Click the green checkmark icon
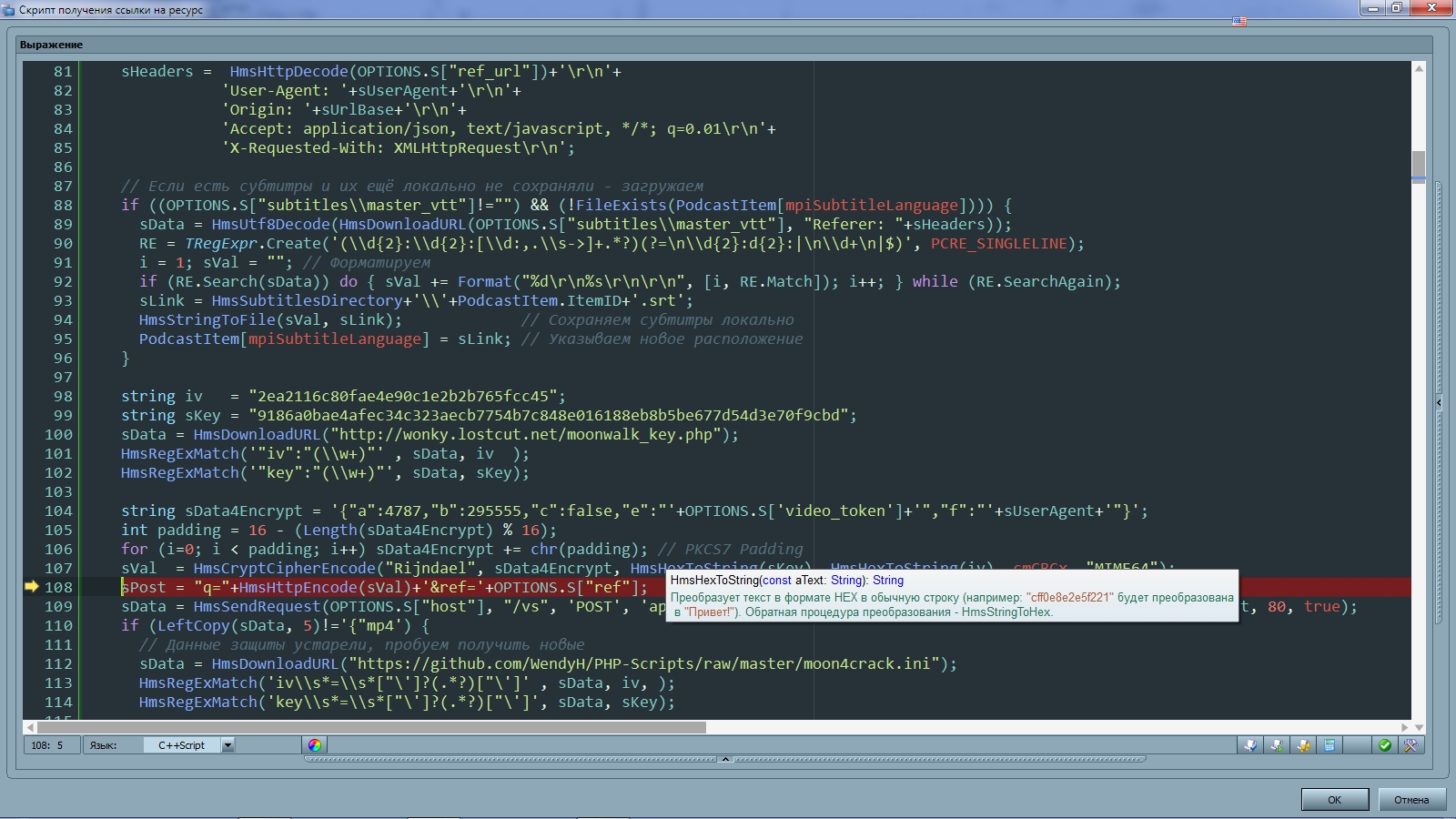Screen dimensions: 1456x819 tap(1384, 745)
